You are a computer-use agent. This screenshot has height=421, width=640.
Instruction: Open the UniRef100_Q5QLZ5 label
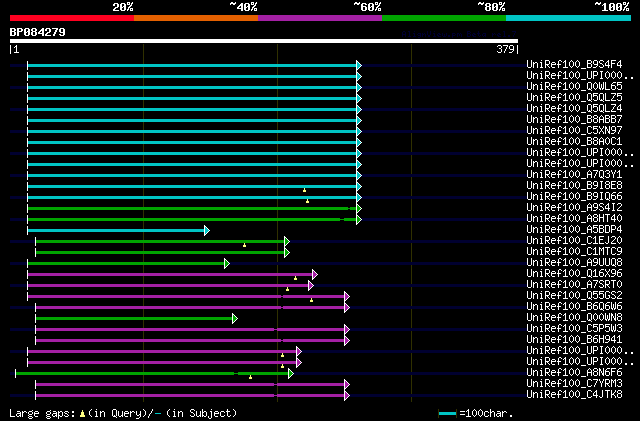point(574,98)
